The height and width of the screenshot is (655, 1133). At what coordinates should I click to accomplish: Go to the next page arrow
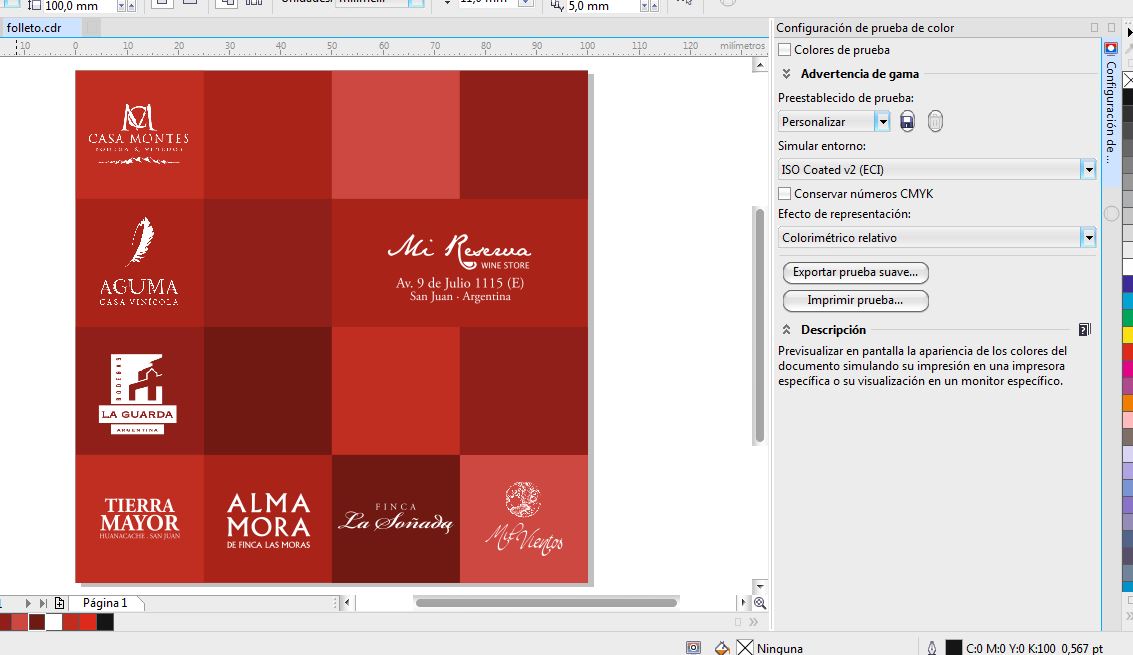coord(28,603)
